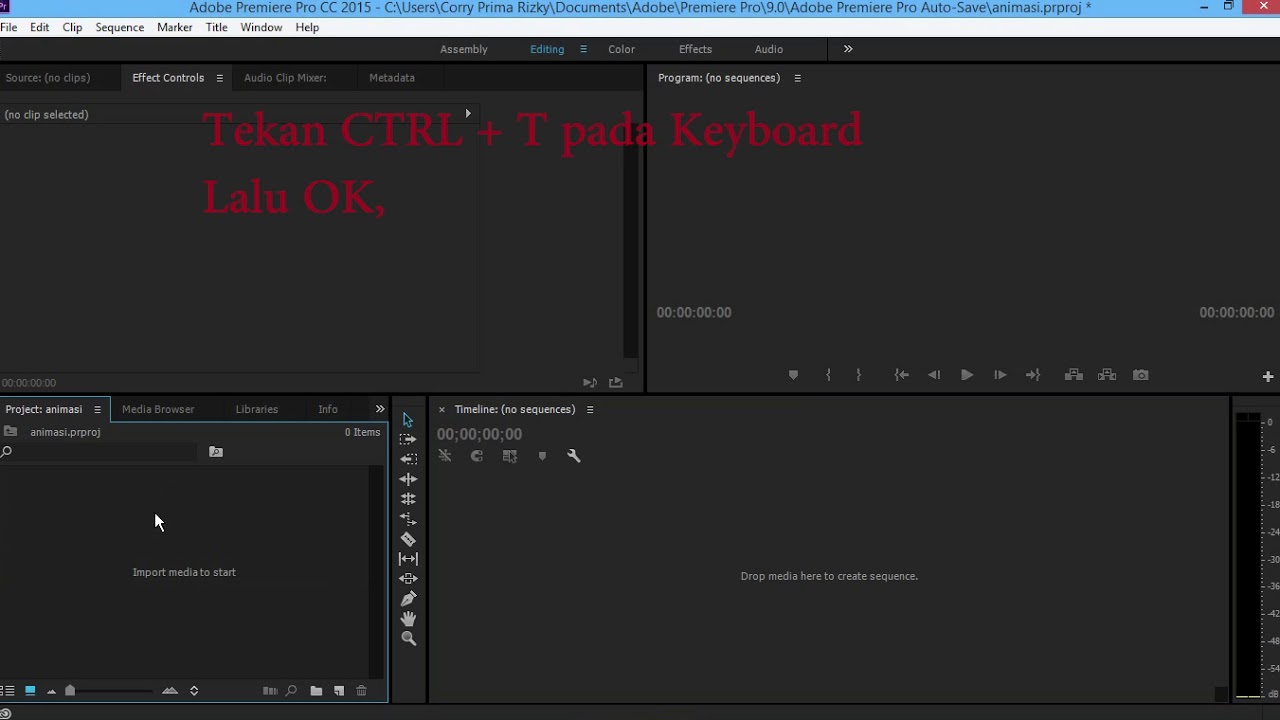This screenshot has width=1280, height=720.
Task: Switch to the Color workspace
Action: (621, 49)
